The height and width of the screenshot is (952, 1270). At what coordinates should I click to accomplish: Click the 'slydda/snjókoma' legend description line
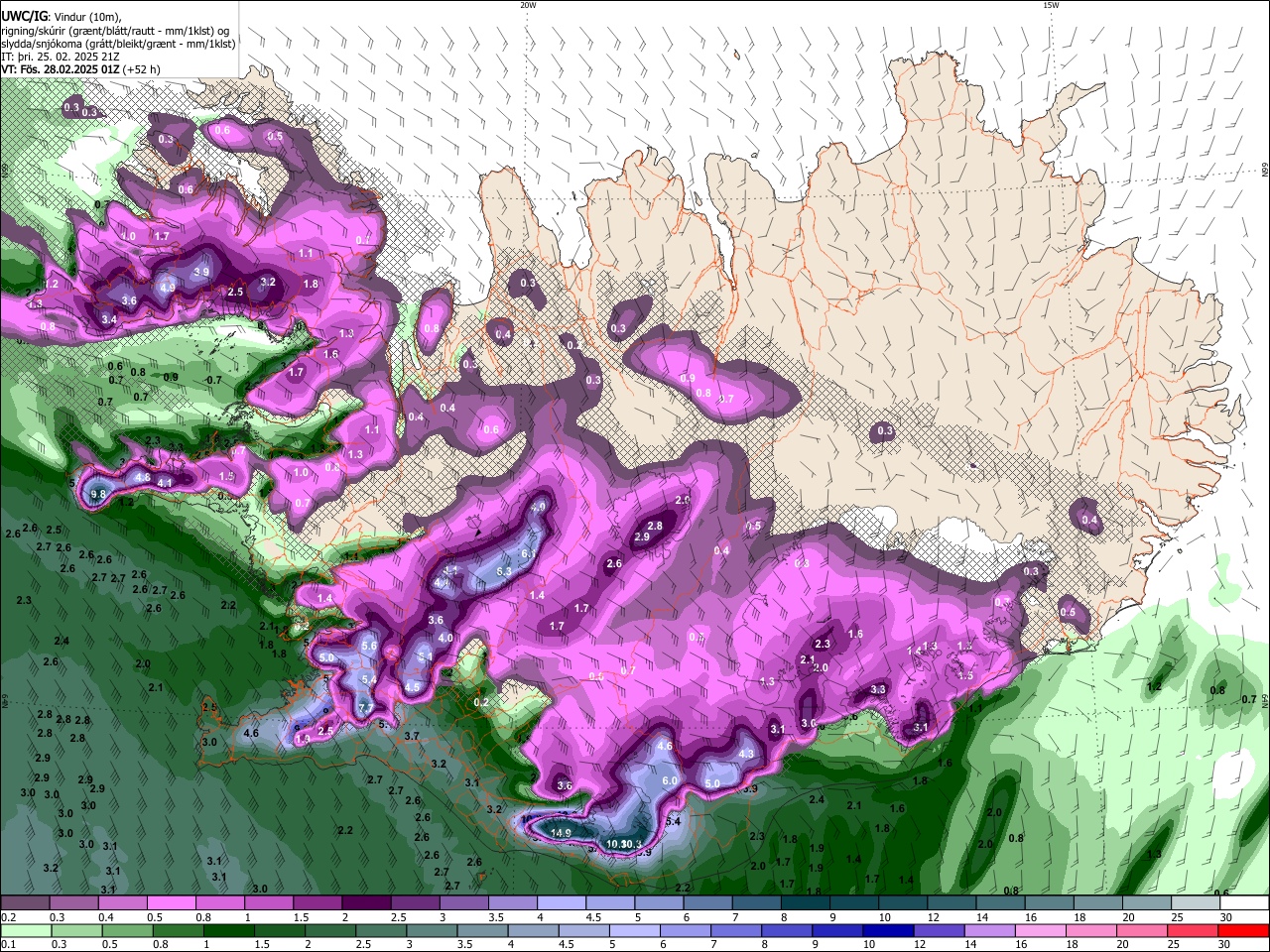tap(118, 44)
